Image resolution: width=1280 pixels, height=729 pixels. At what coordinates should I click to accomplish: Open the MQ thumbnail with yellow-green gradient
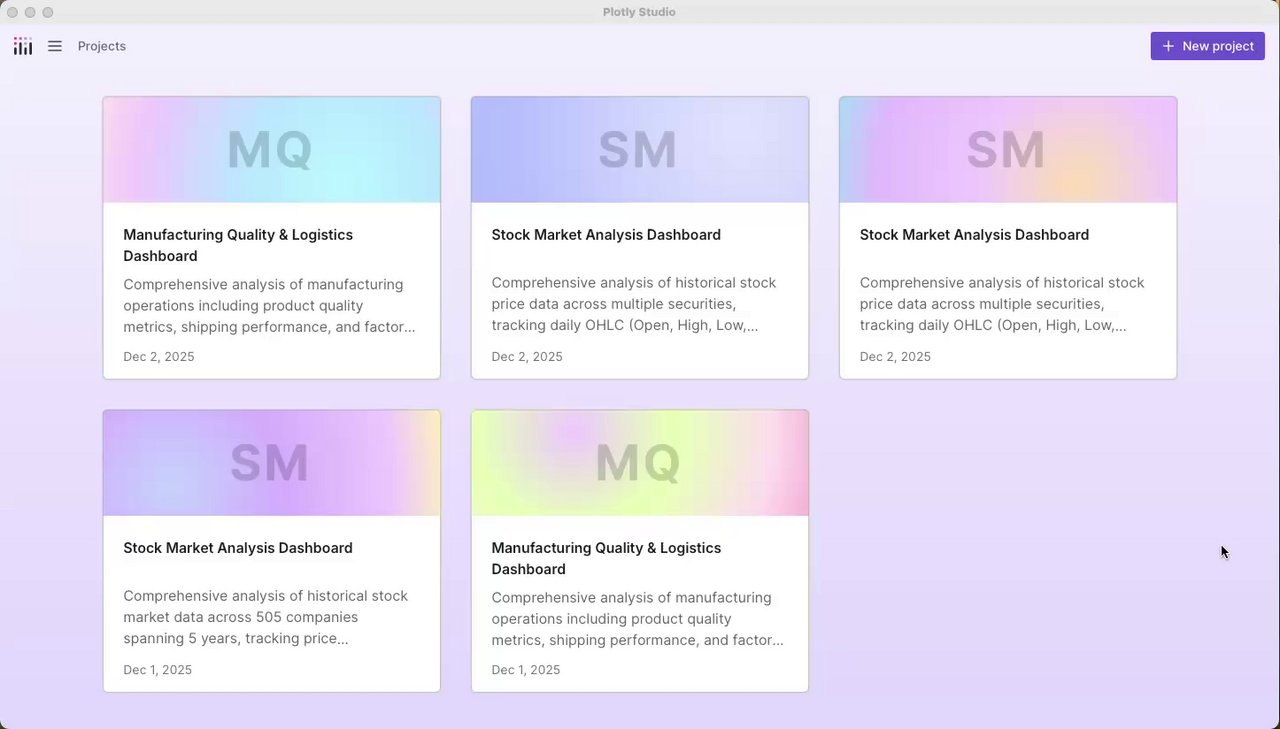coord(639,463)
